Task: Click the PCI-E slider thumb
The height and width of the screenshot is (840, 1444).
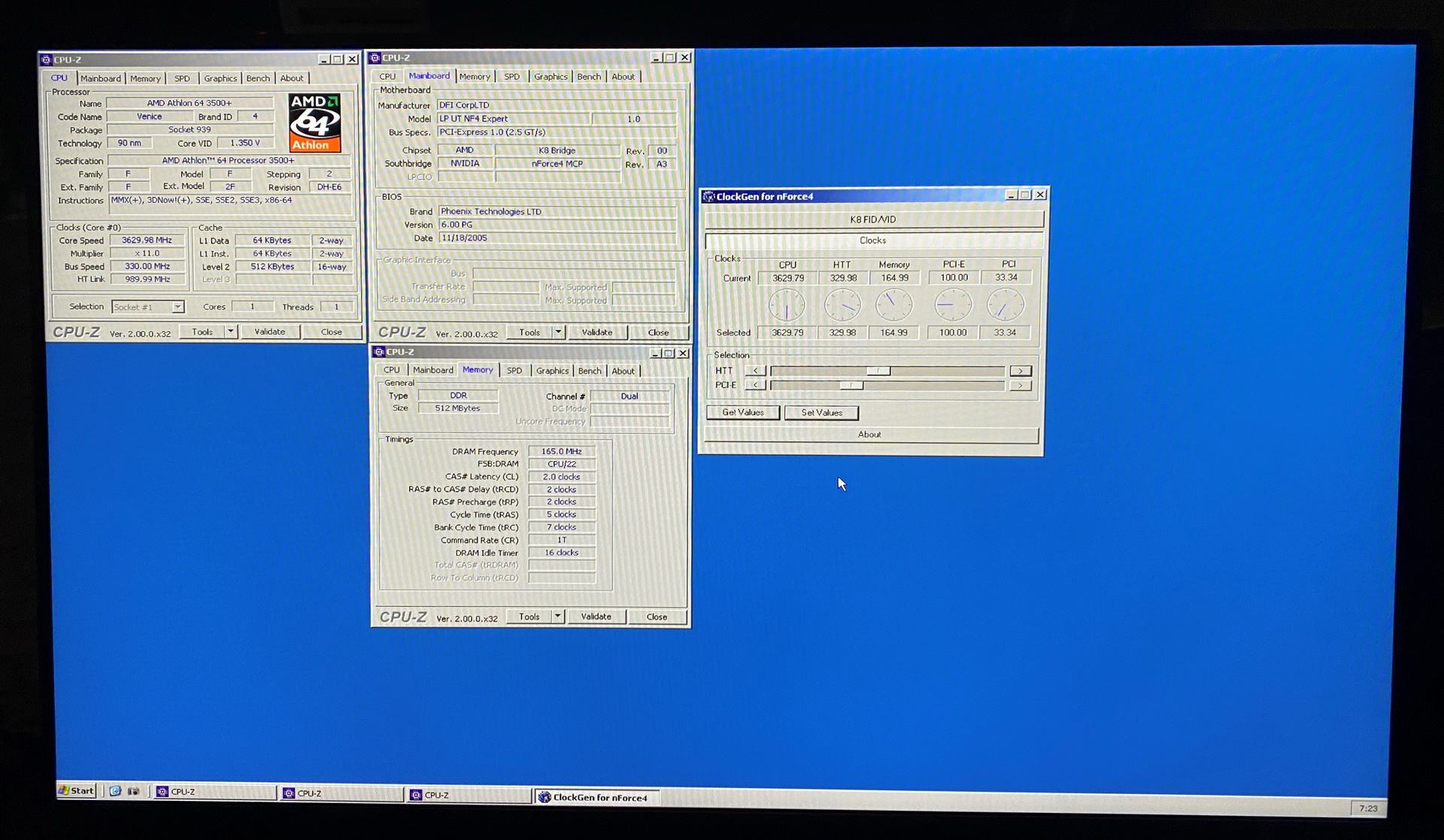Action: (851, 385)
